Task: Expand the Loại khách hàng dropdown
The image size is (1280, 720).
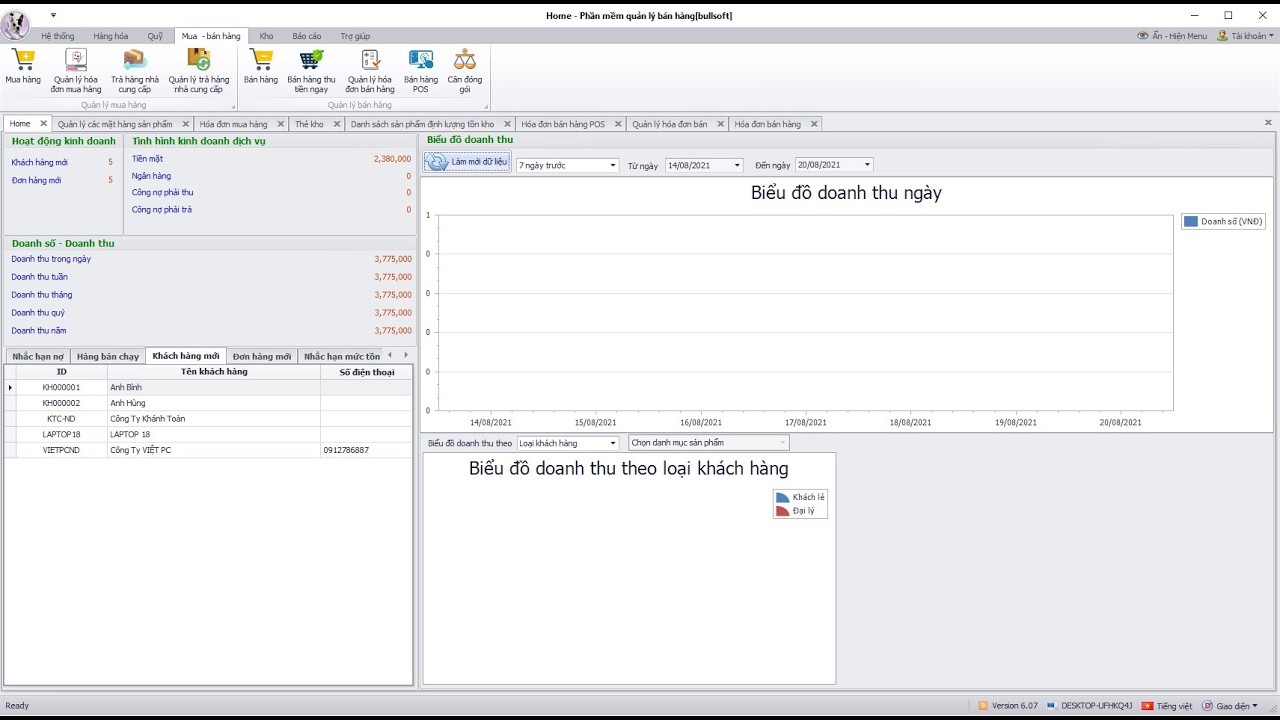Action: 613,443
